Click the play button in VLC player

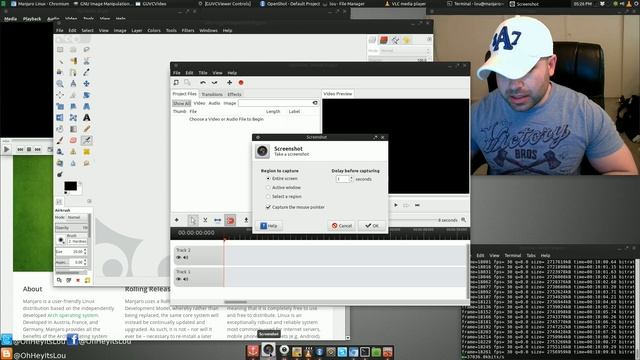click(x=6, y=149)
